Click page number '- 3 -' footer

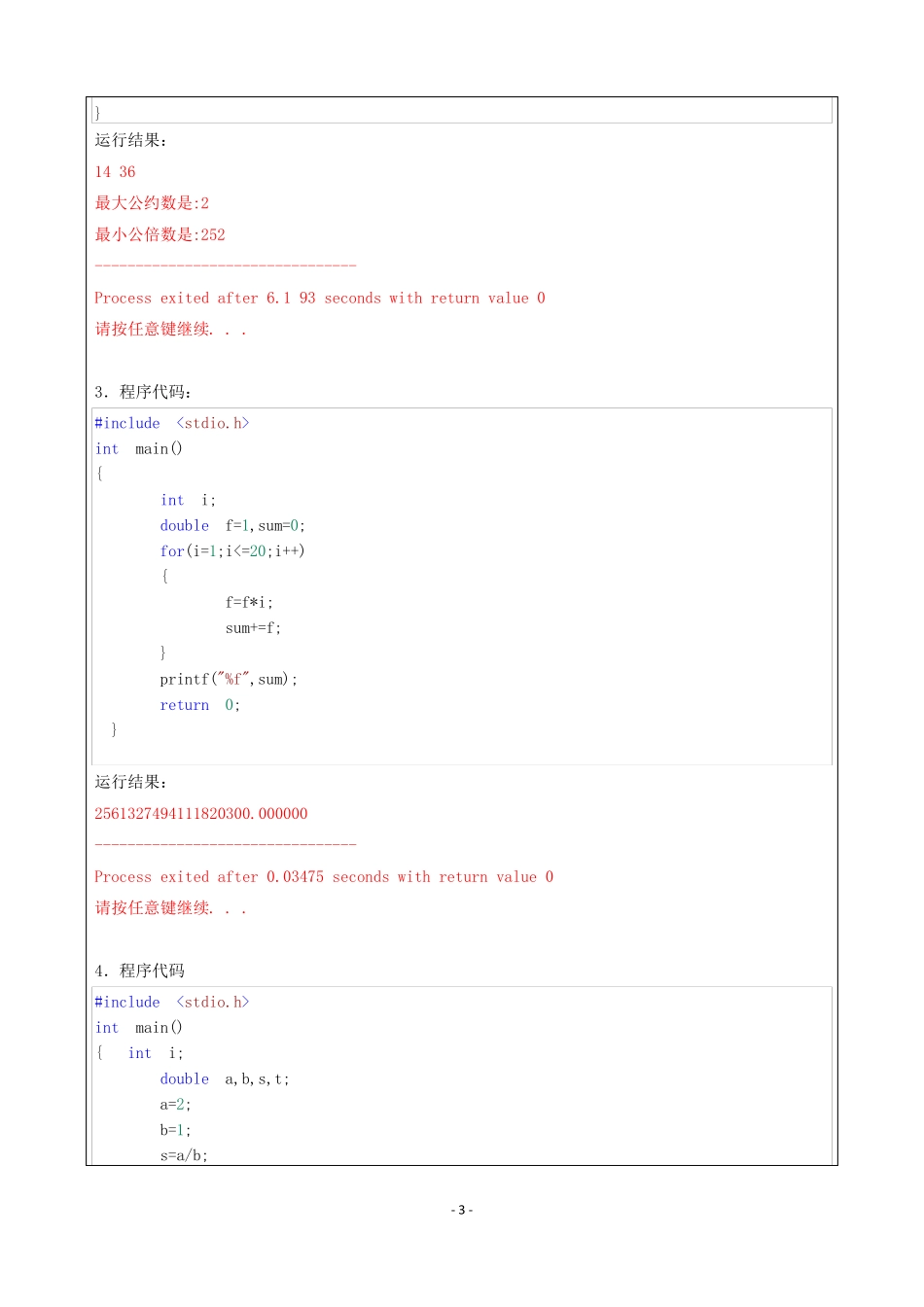click(462, 1210)
